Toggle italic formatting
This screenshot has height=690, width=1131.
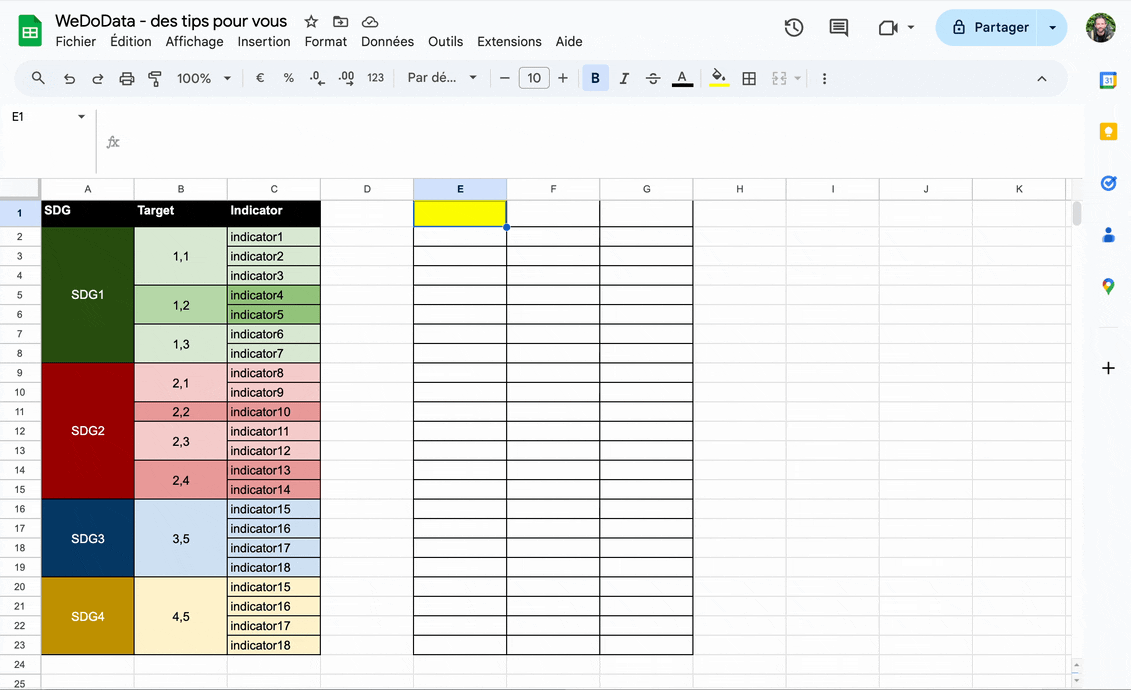tap(624, 78)
